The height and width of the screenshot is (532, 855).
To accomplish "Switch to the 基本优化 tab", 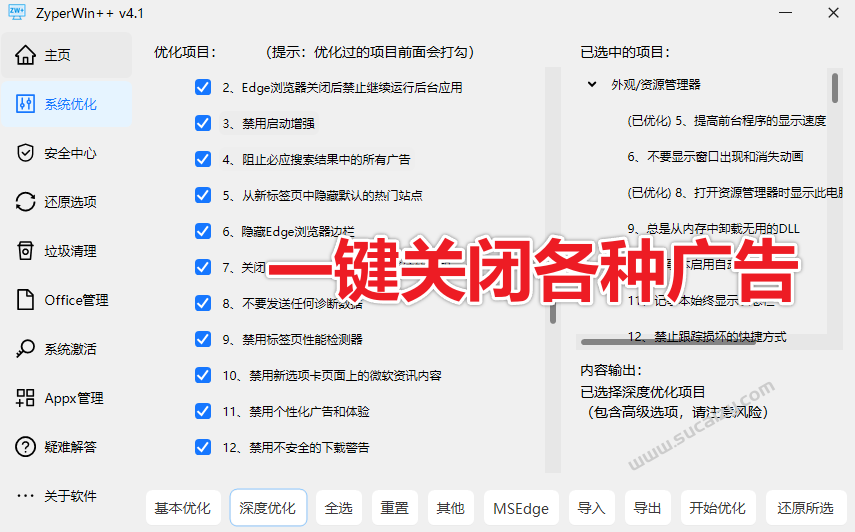I will point(183,508).
